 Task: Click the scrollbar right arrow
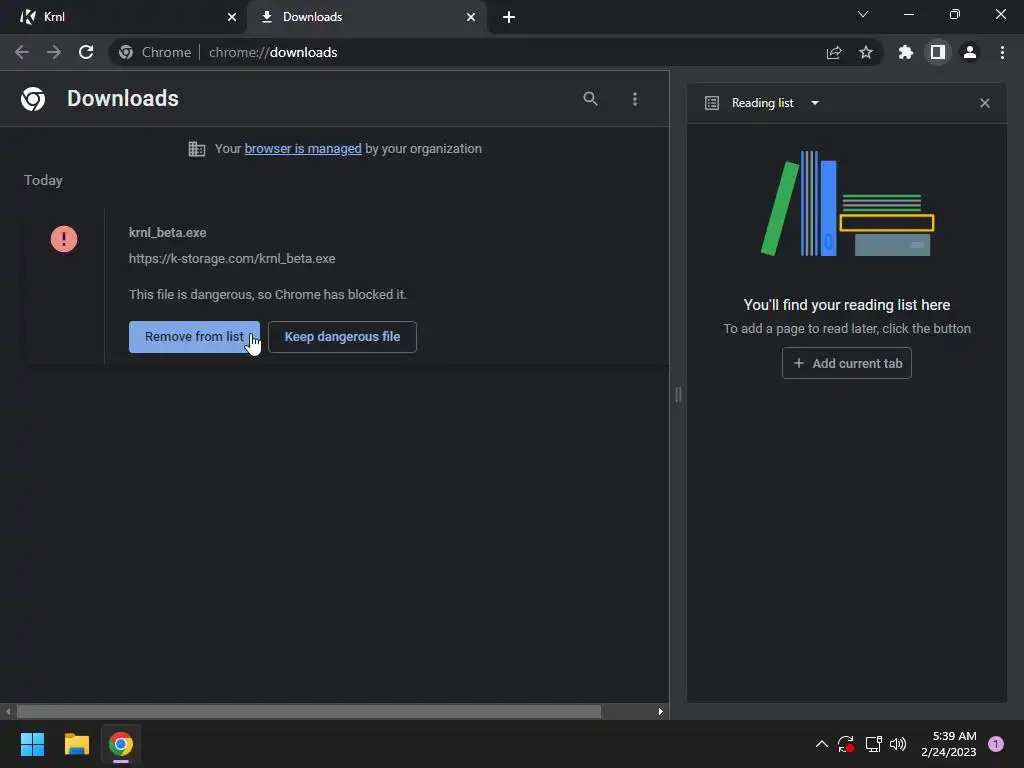(660, 711)
